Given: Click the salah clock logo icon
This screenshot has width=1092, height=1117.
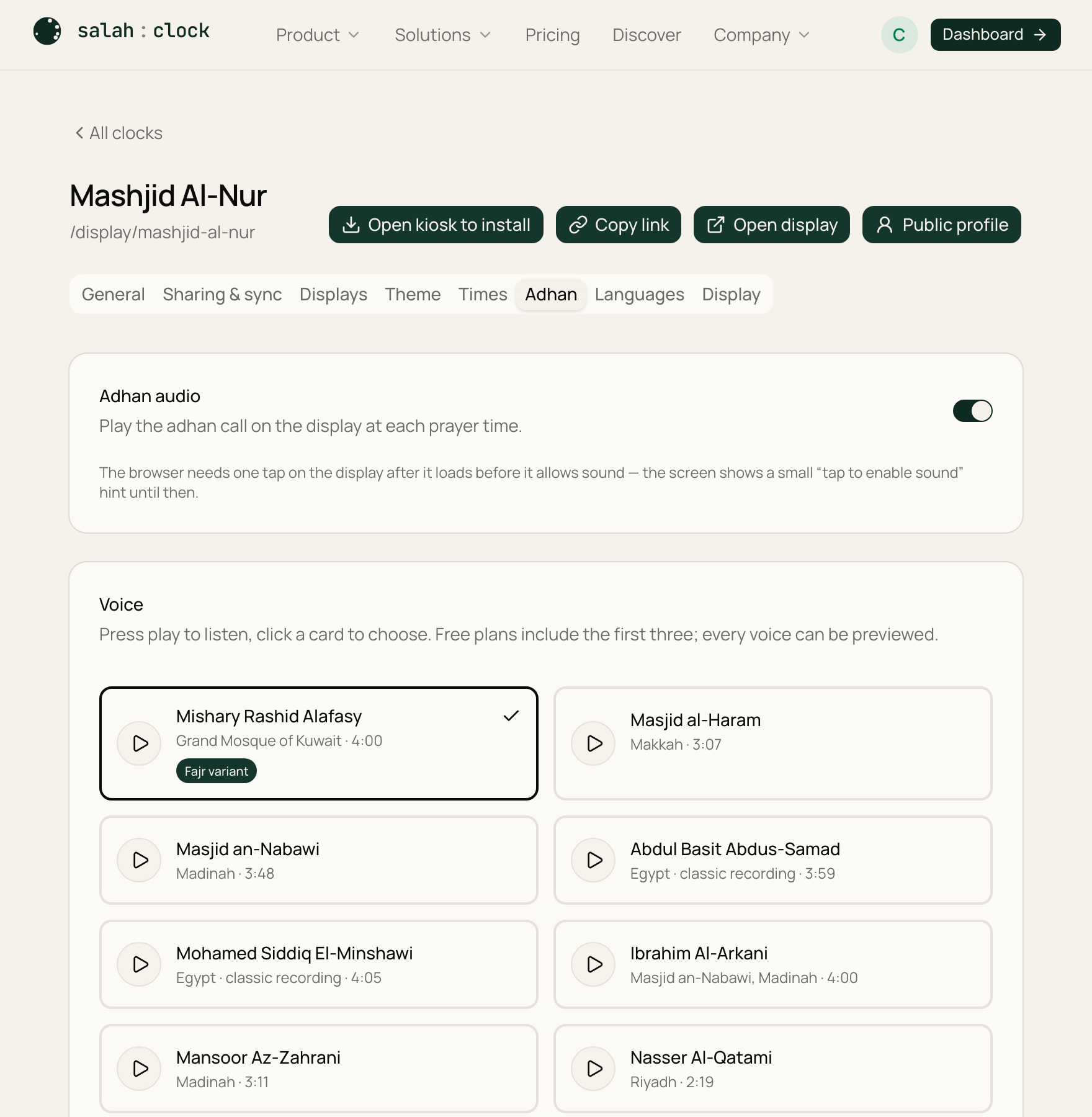Looking at the screenshot, I should [47, 31].
